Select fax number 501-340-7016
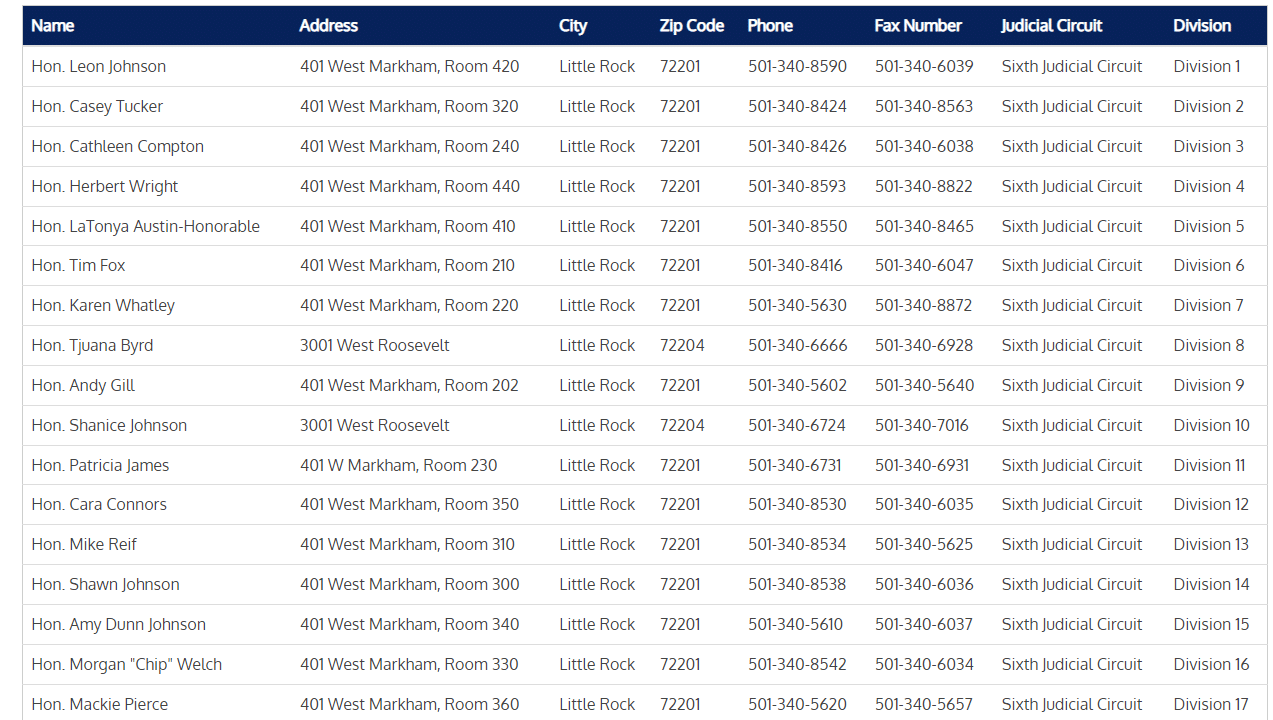This screenshot has width=1273, height=720. click(921, 425)
